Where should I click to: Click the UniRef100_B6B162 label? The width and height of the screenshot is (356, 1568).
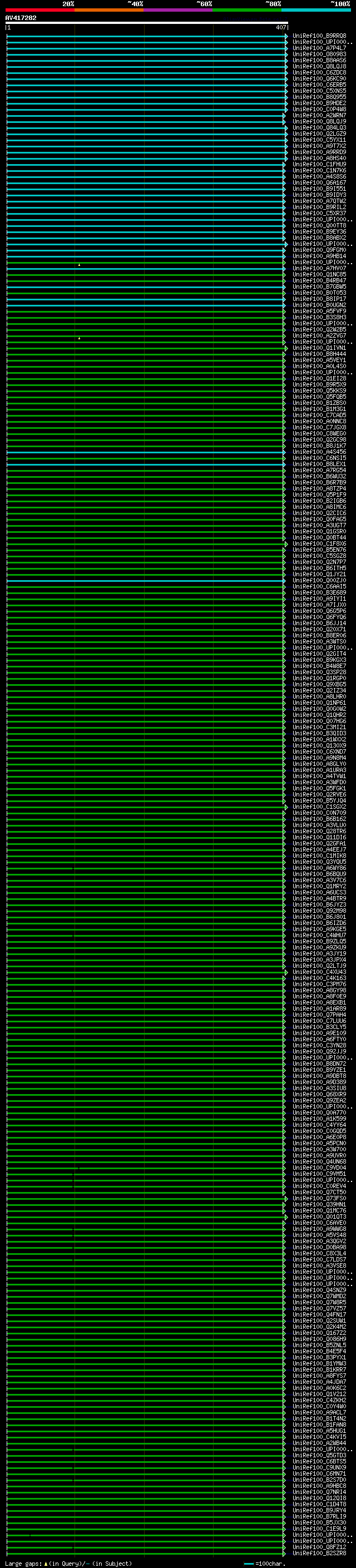(x=319, y=819)
